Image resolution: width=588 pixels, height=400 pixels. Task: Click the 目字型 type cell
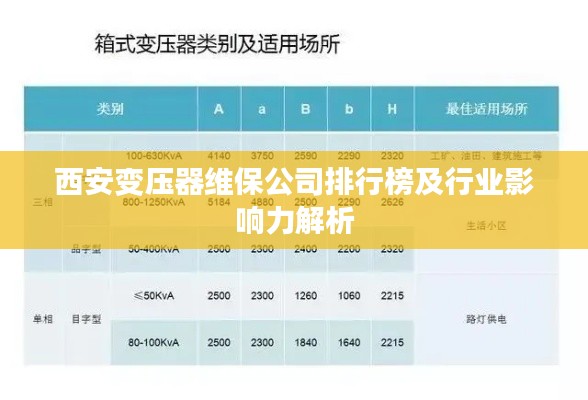tap(86, 319)
